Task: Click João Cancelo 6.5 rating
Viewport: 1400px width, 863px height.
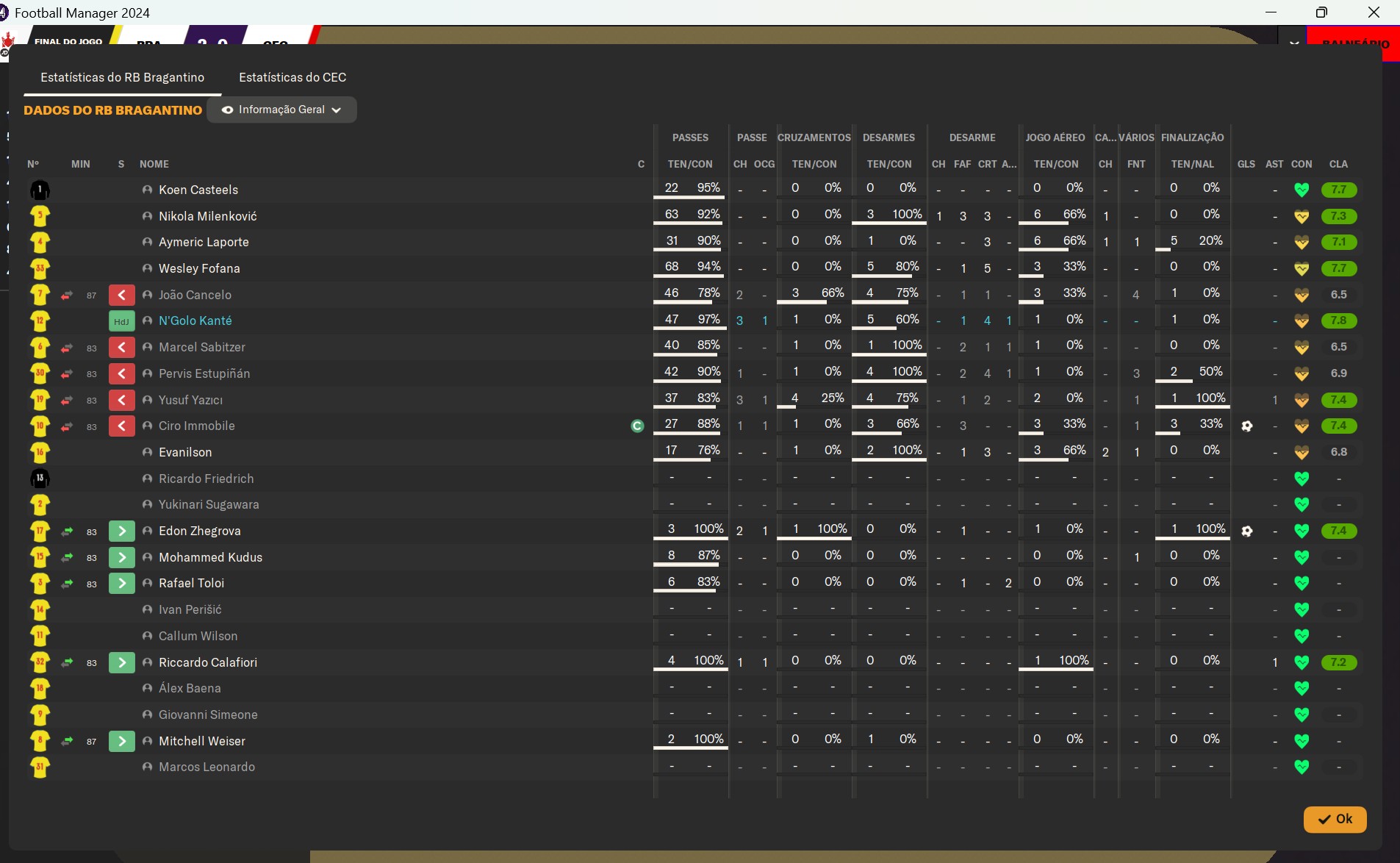Action: (x=1338, y=295)
